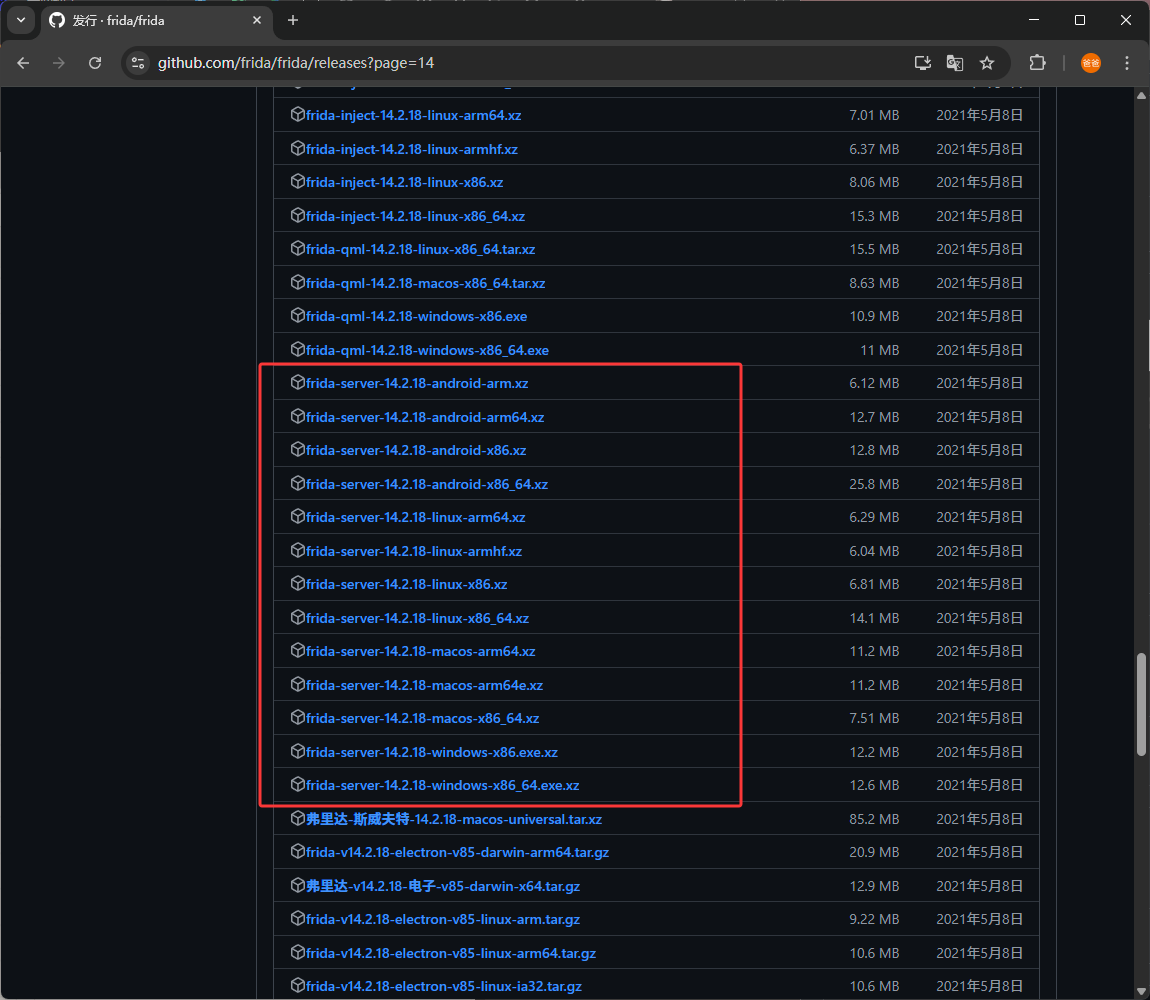The height and width of the screenshot is (1000, 1150).
Task: Download frida-v14.2.18-electron-v85-linux-arm64.tar.gz
Action: (451, 953)
